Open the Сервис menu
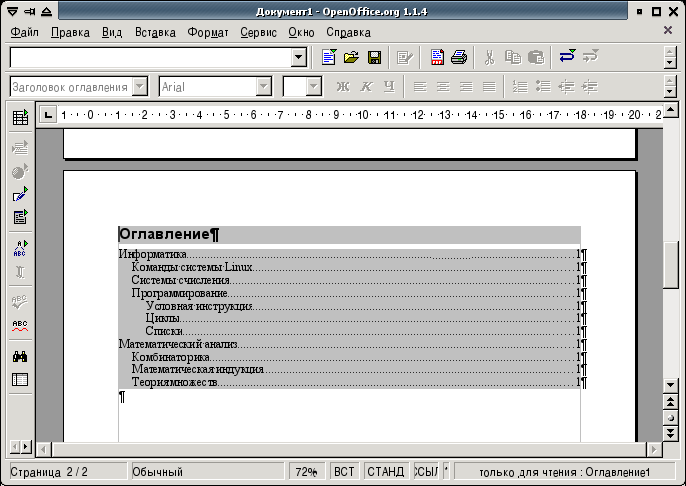 pos(258,32)
